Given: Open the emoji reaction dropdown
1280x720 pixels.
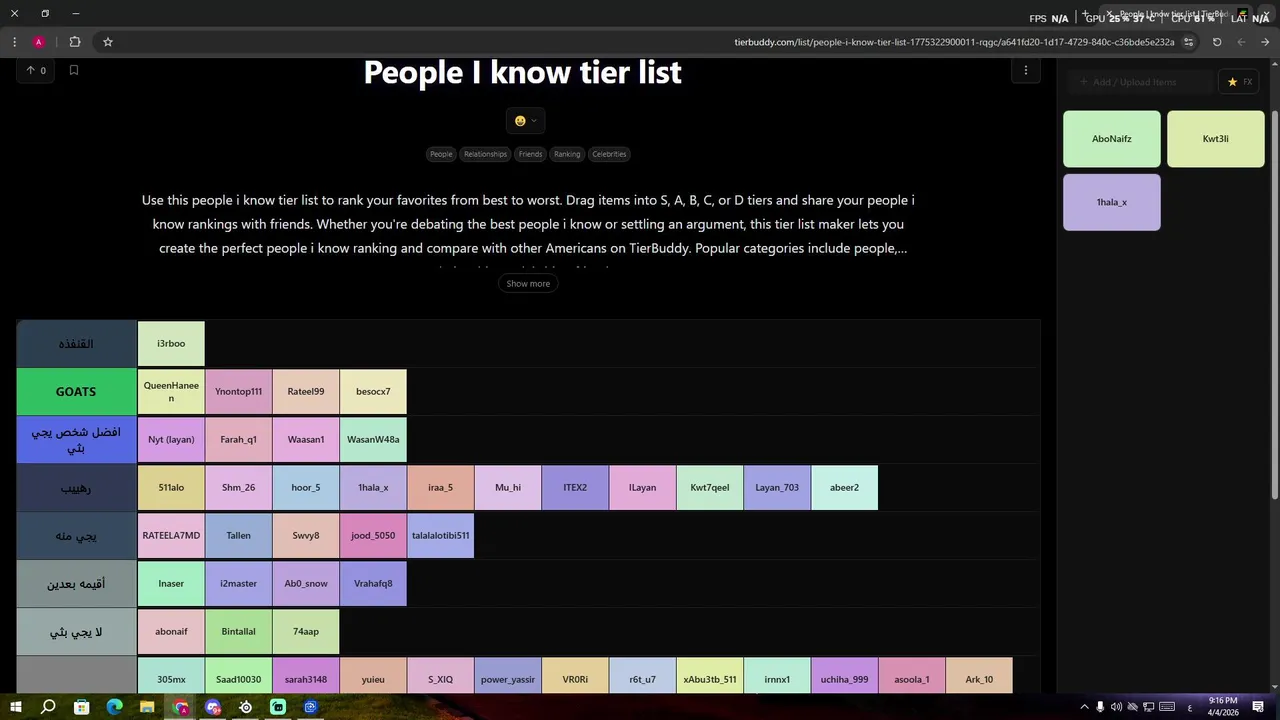Looking at the screenshot, I should coord(525,120).
